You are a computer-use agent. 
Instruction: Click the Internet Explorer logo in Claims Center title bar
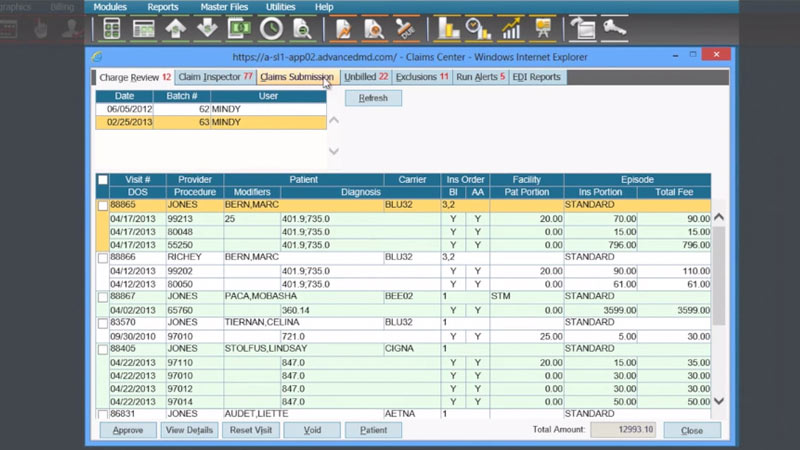[x=97, y=57]
